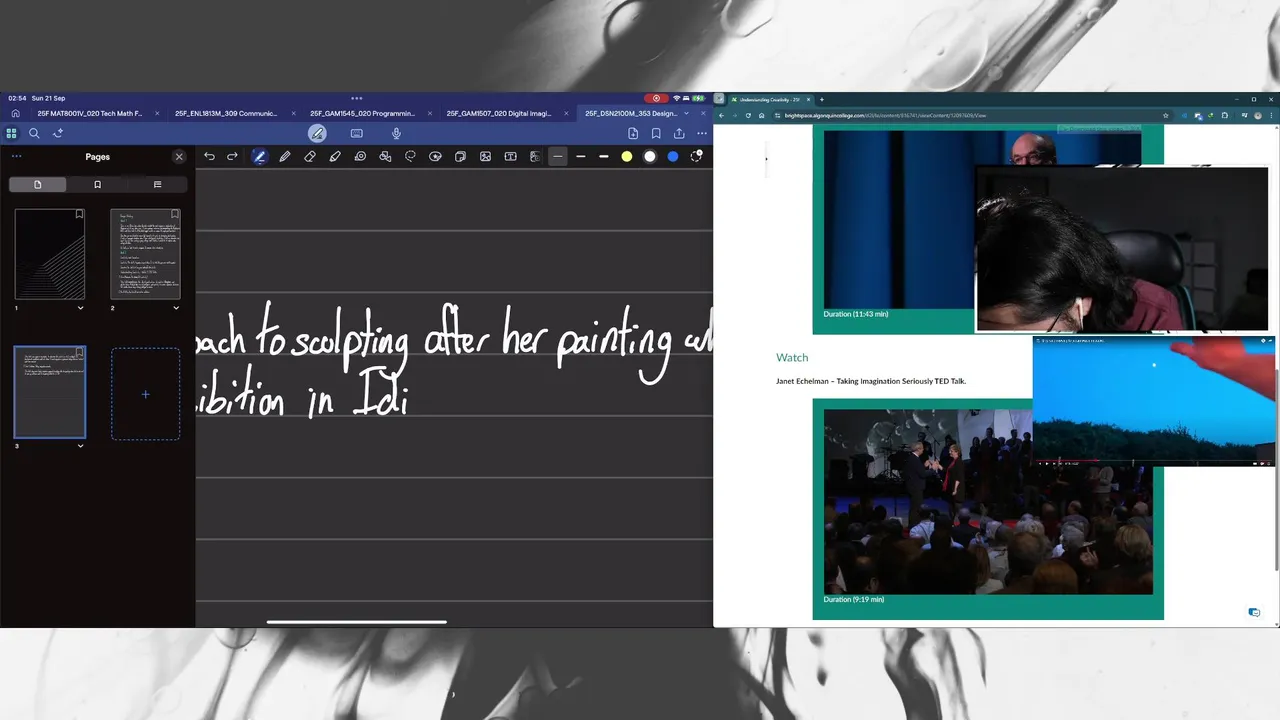Add a new page using top bar icon
1280x720 pixels.
point(633,133)
